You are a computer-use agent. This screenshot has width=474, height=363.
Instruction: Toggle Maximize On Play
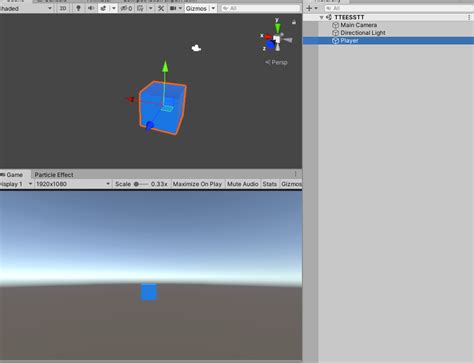[x=197, y=184]
